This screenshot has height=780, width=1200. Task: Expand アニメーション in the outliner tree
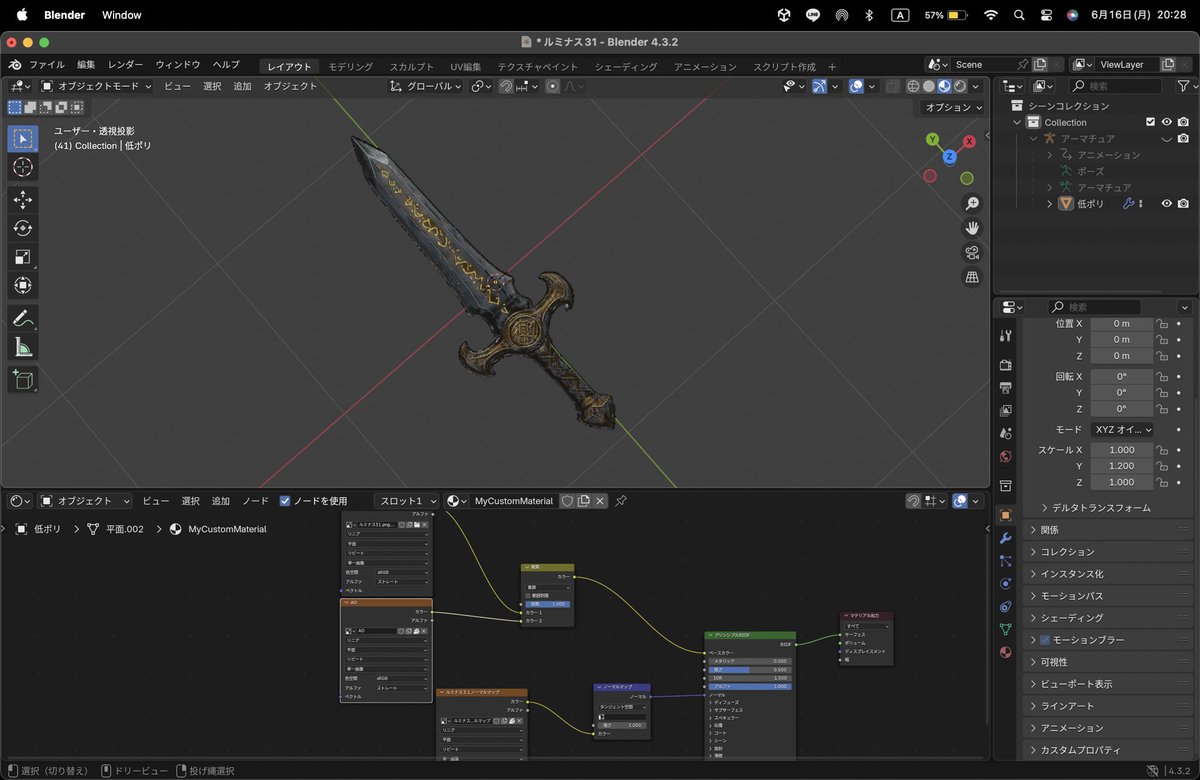coord(1049,155)
